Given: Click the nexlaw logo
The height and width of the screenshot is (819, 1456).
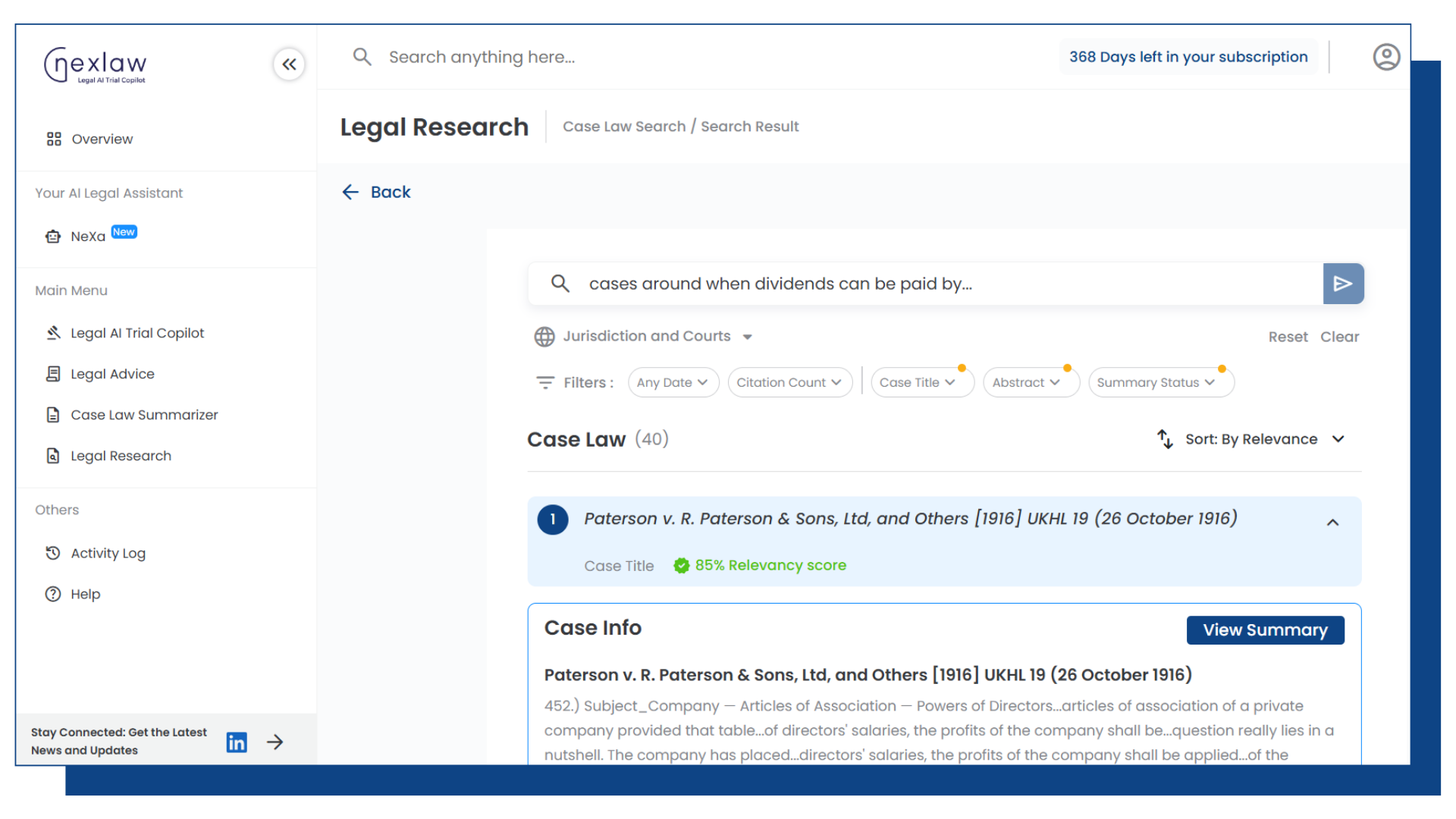Looking at the screenshot, I should [96, 65].
